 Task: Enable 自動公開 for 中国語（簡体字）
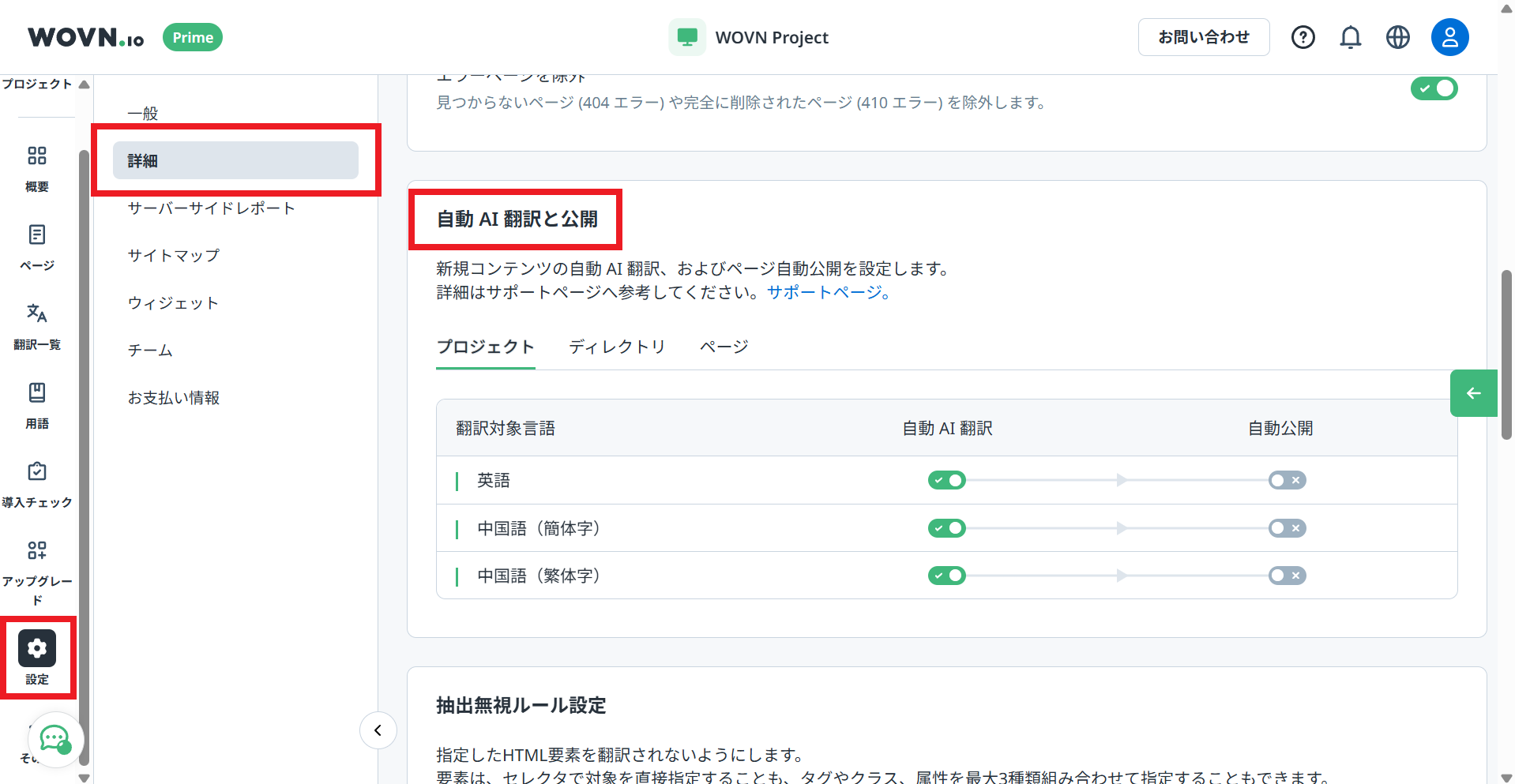(x=1286, y=528)
